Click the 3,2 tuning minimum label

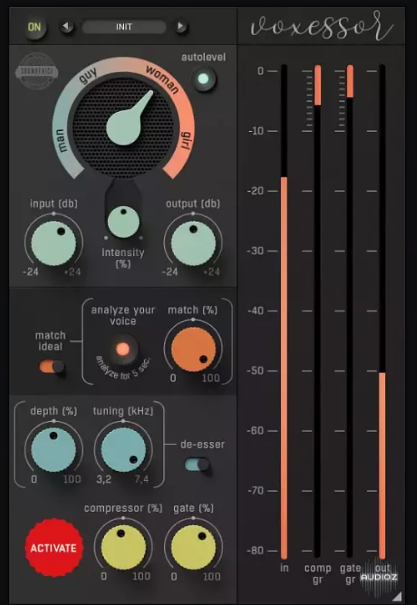[x=104, y=480]
